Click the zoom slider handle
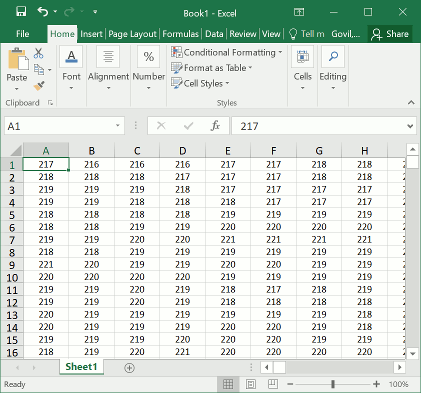The height and width of the screenshot is (393, 421). coord(333,384)
